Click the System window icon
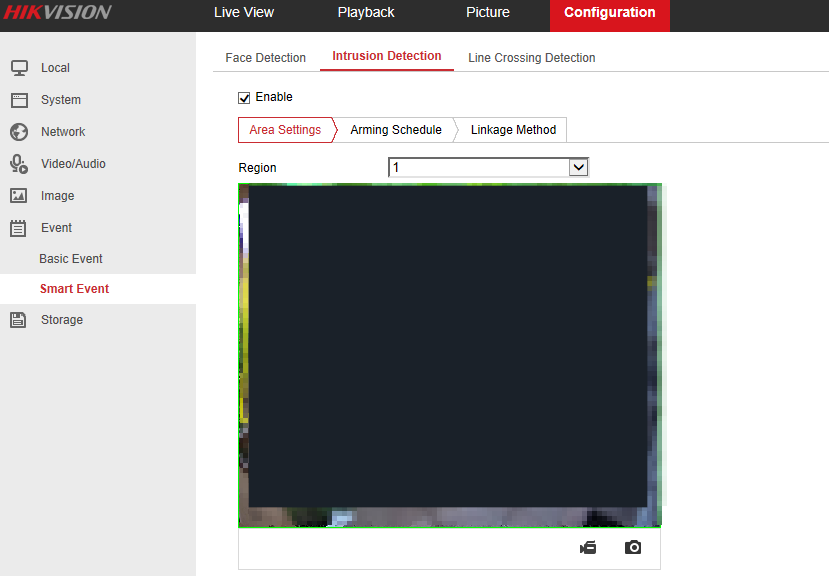829x576 pixels. pyautogui.click(x=18, y=100)
